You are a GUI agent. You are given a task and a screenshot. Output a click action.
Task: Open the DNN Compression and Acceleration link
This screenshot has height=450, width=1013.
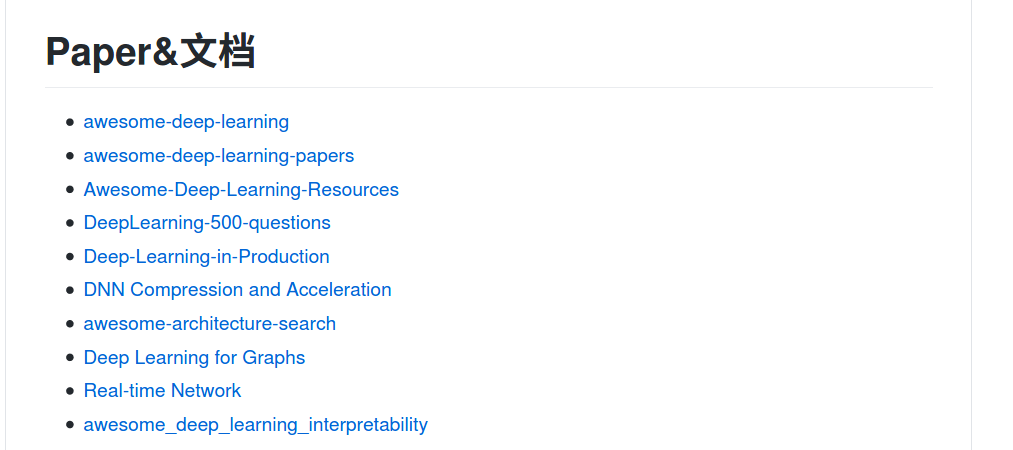click(238, 290)
